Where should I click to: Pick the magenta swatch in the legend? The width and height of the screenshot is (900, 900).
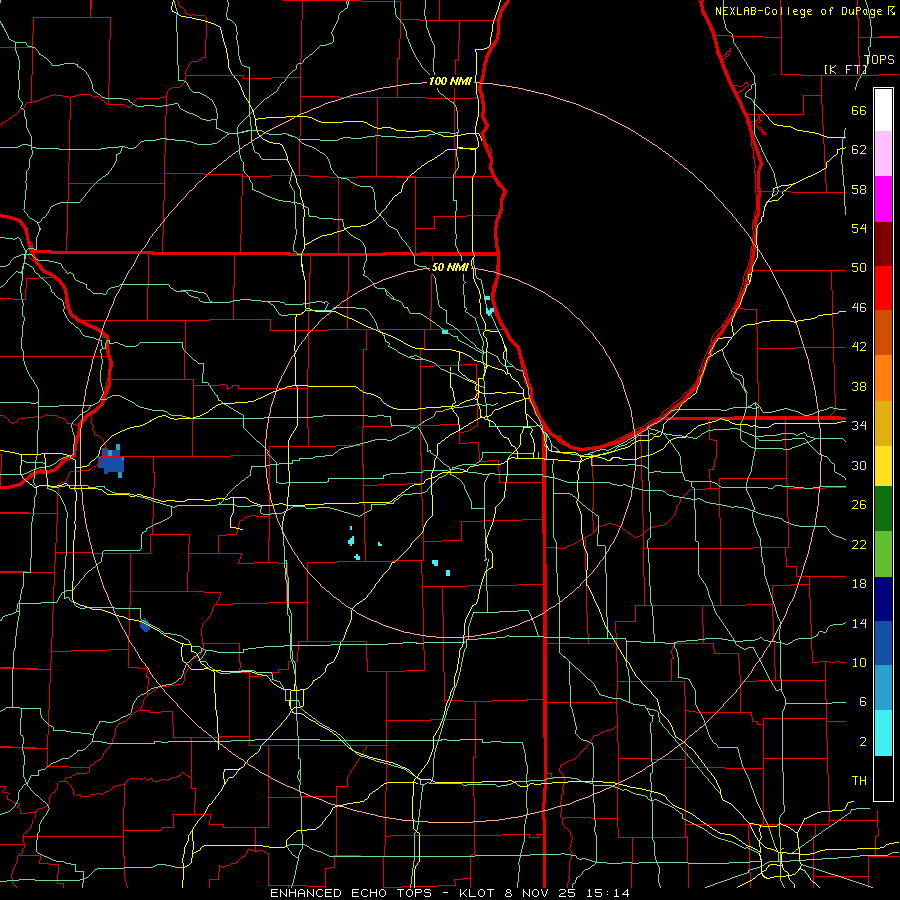coord(883,199)
